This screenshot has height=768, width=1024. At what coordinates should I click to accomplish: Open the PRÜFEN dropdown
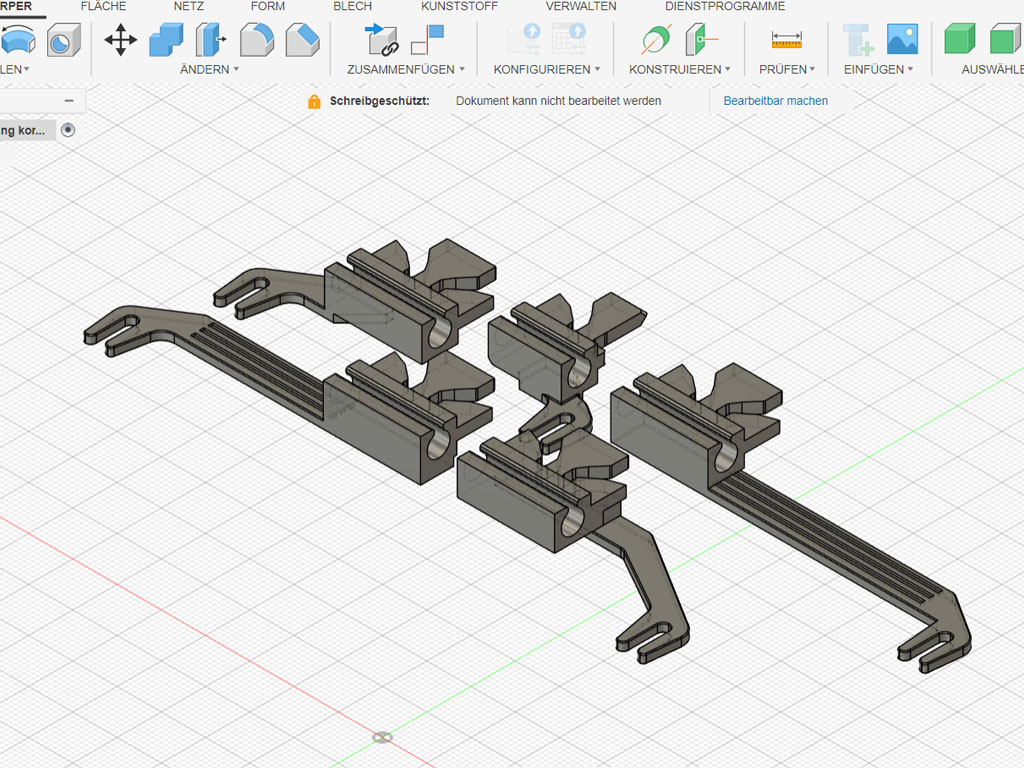click(x=787, y=70)
